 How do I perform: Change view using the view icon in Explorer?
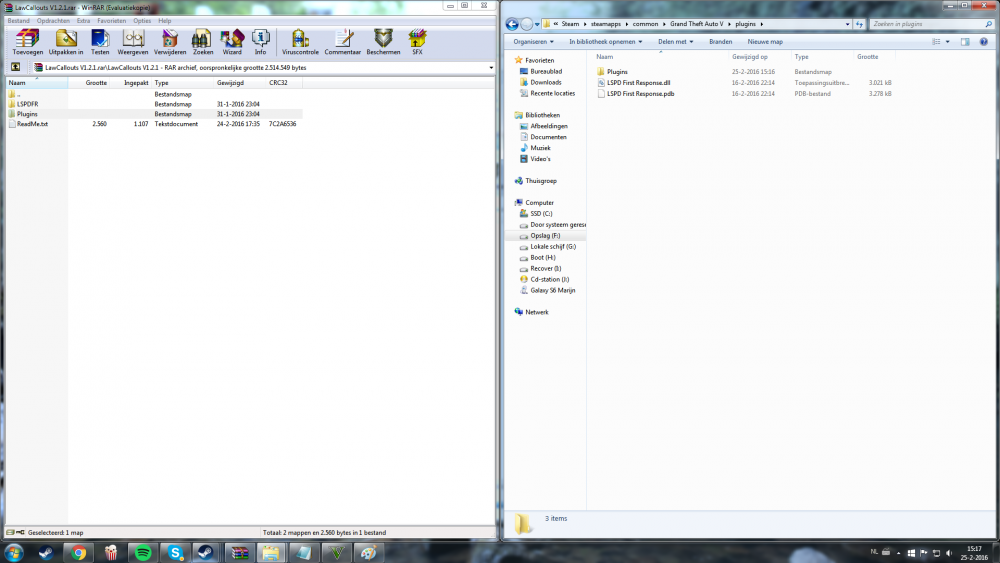click(936, 41)
